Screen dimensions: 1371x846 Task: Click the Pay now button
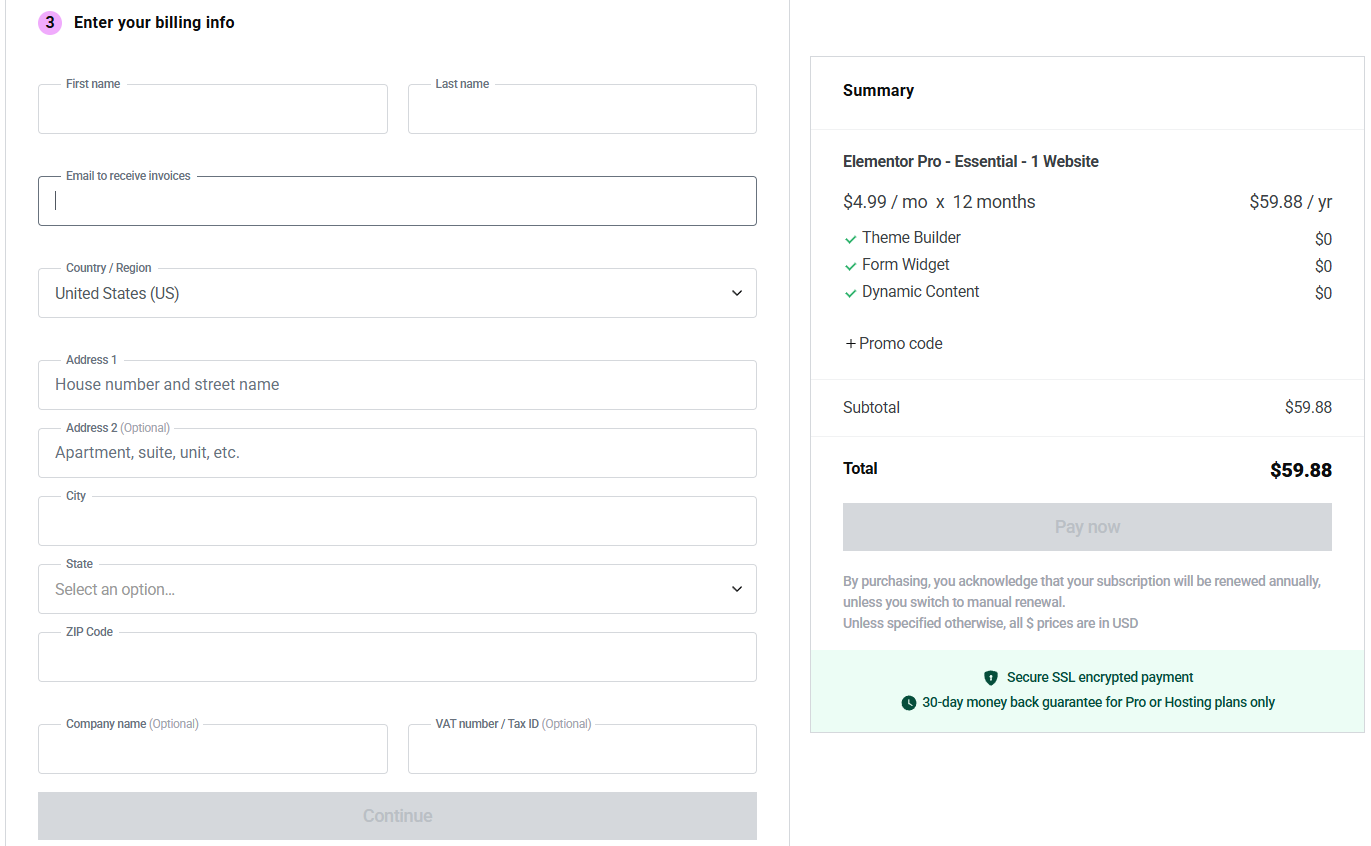click(1087, 527)
